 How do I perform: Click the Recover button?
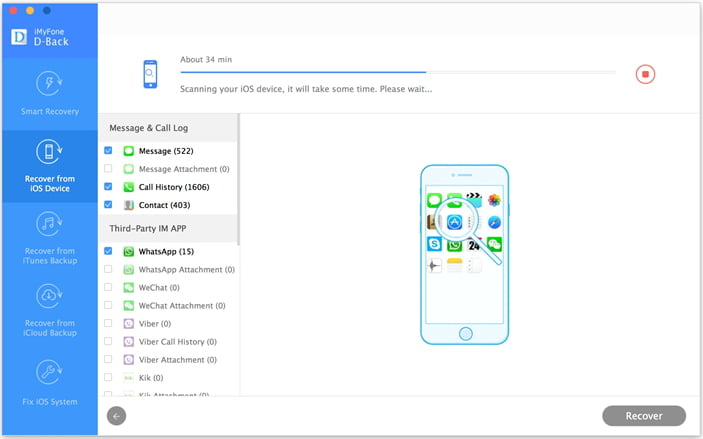644,416
